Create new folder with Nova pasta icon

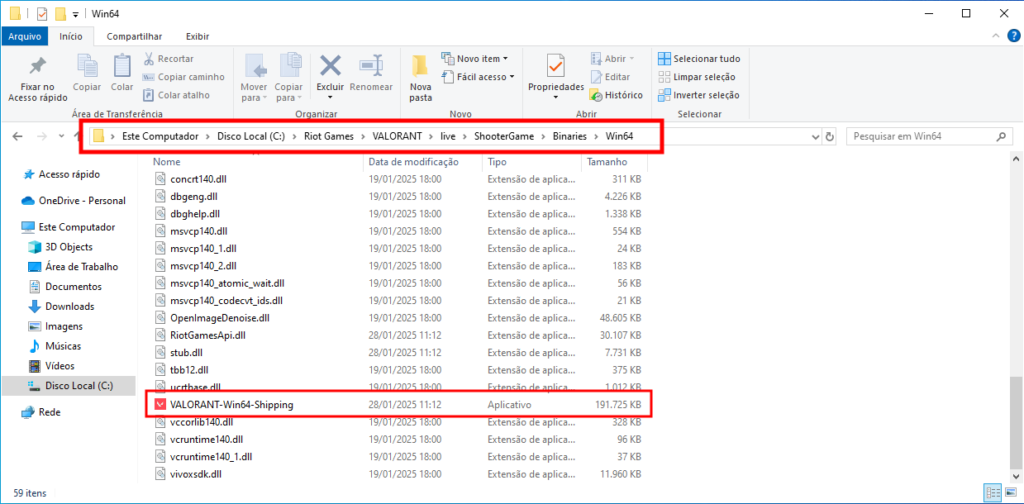(x=420, y=78)
